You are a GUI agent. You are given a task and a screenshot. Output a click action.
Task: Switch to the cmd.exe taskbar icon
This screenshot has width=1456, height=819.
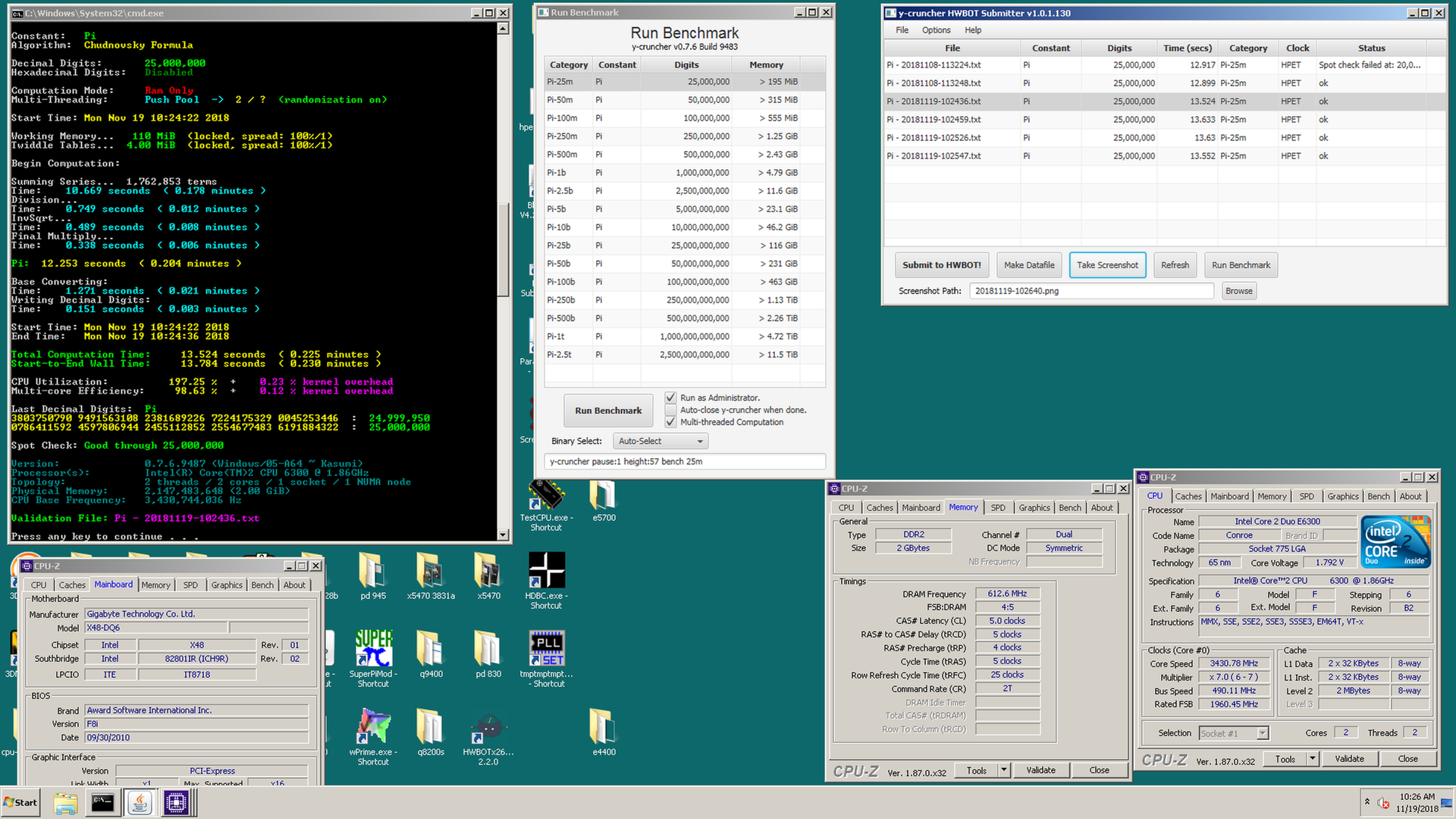click(x=102, y=803)
